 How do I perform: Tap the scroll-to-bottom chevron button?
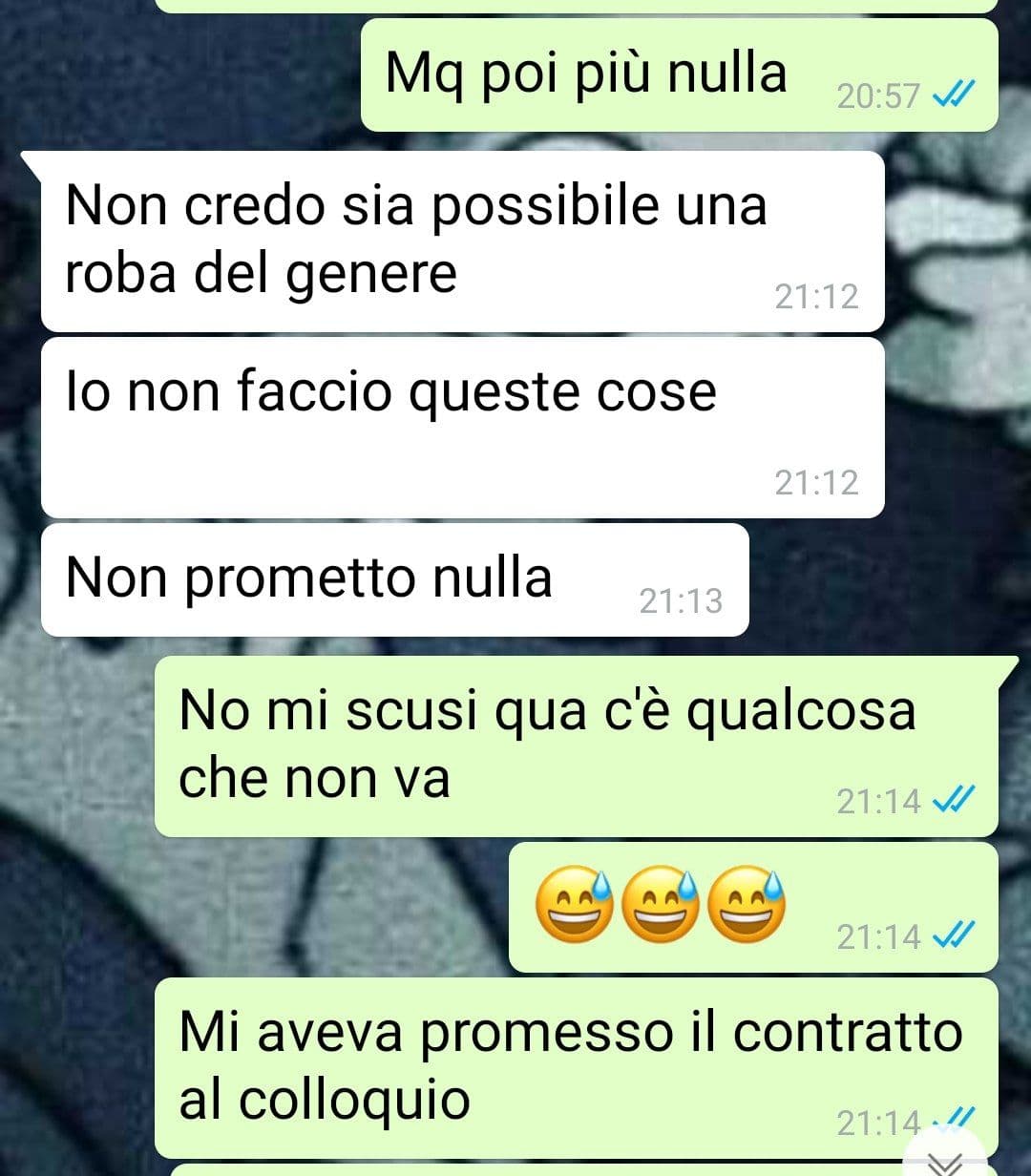pyautogui.click(x=945, y=1160)
